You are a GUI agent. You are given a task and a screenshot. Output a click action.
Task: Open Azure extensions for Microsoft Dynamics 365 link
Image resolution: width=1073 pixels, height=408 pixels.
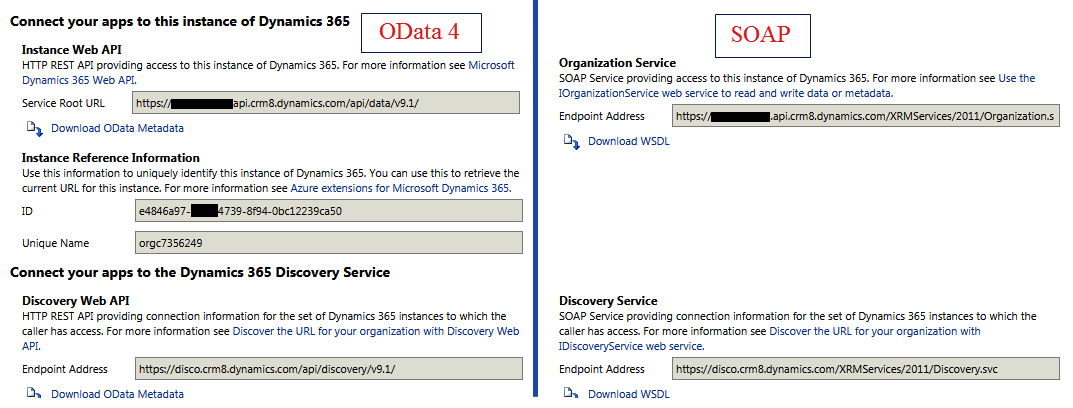click(x=400, y=188)
